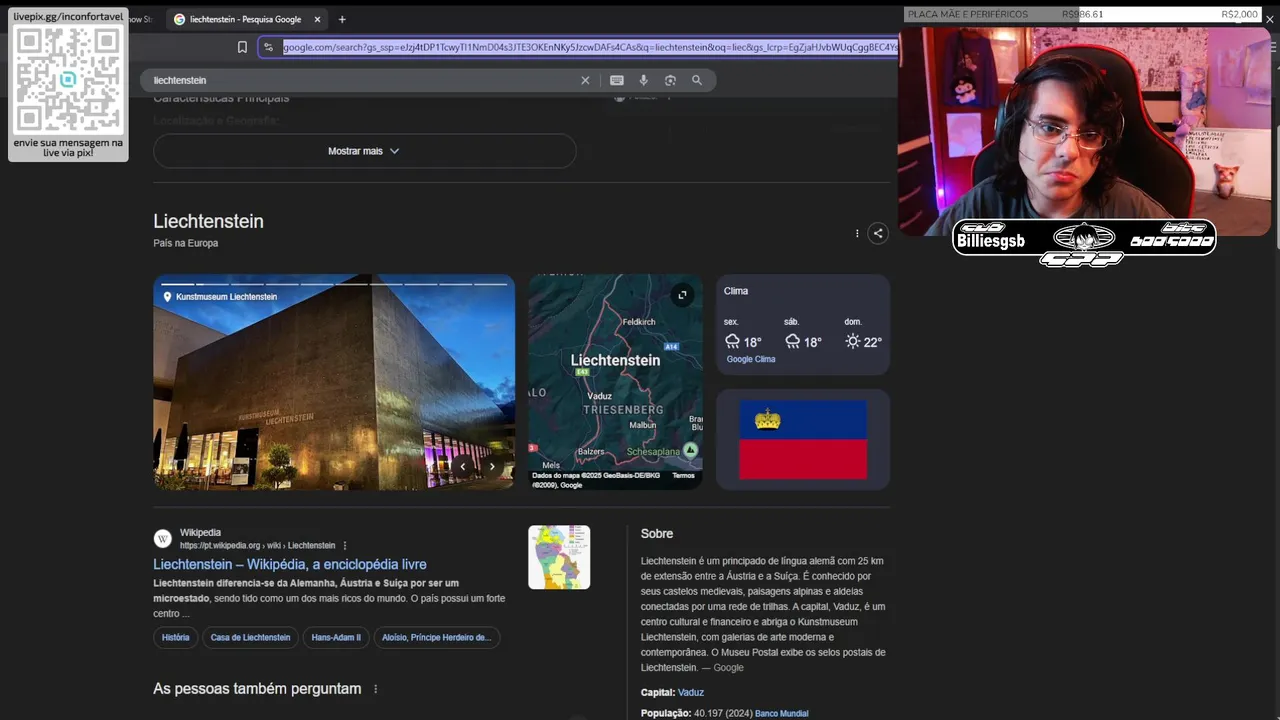Open new browser tab with plus
1280x720 pixels.
coord(342,19)
